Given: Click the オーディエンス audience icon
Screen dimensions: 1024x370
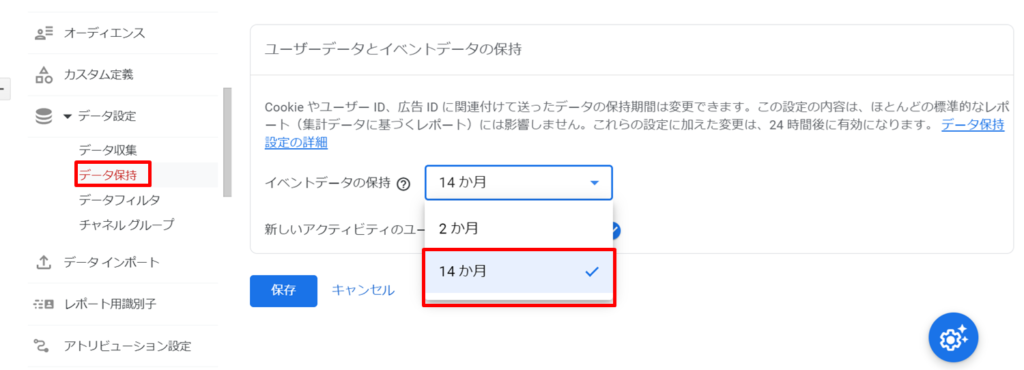Looking at the screenshot, I should click(x=43, y=33).
